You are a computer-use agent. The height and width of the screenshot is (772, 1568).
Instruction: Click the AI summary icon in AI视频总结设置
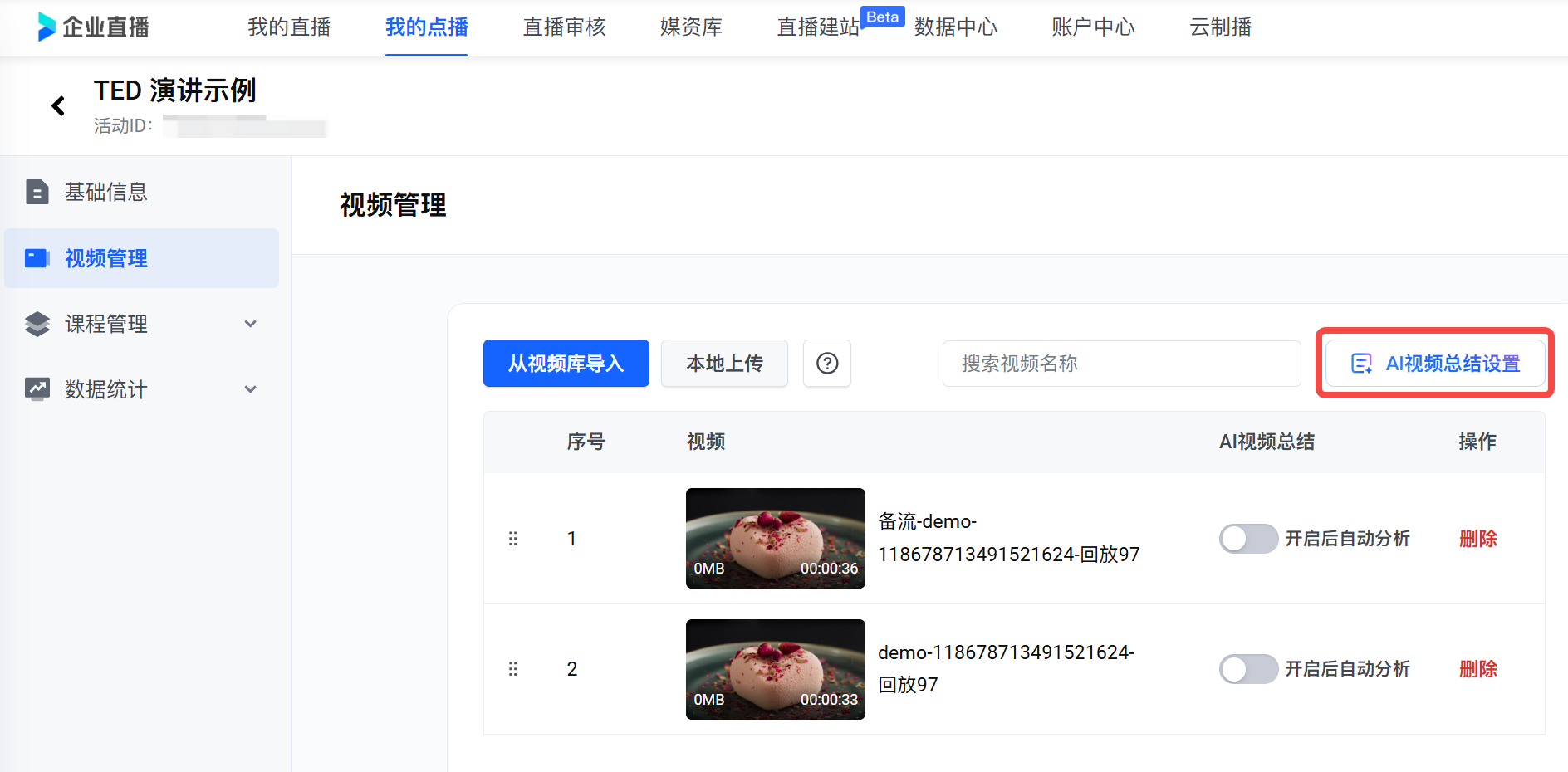tap(1362, 364)
